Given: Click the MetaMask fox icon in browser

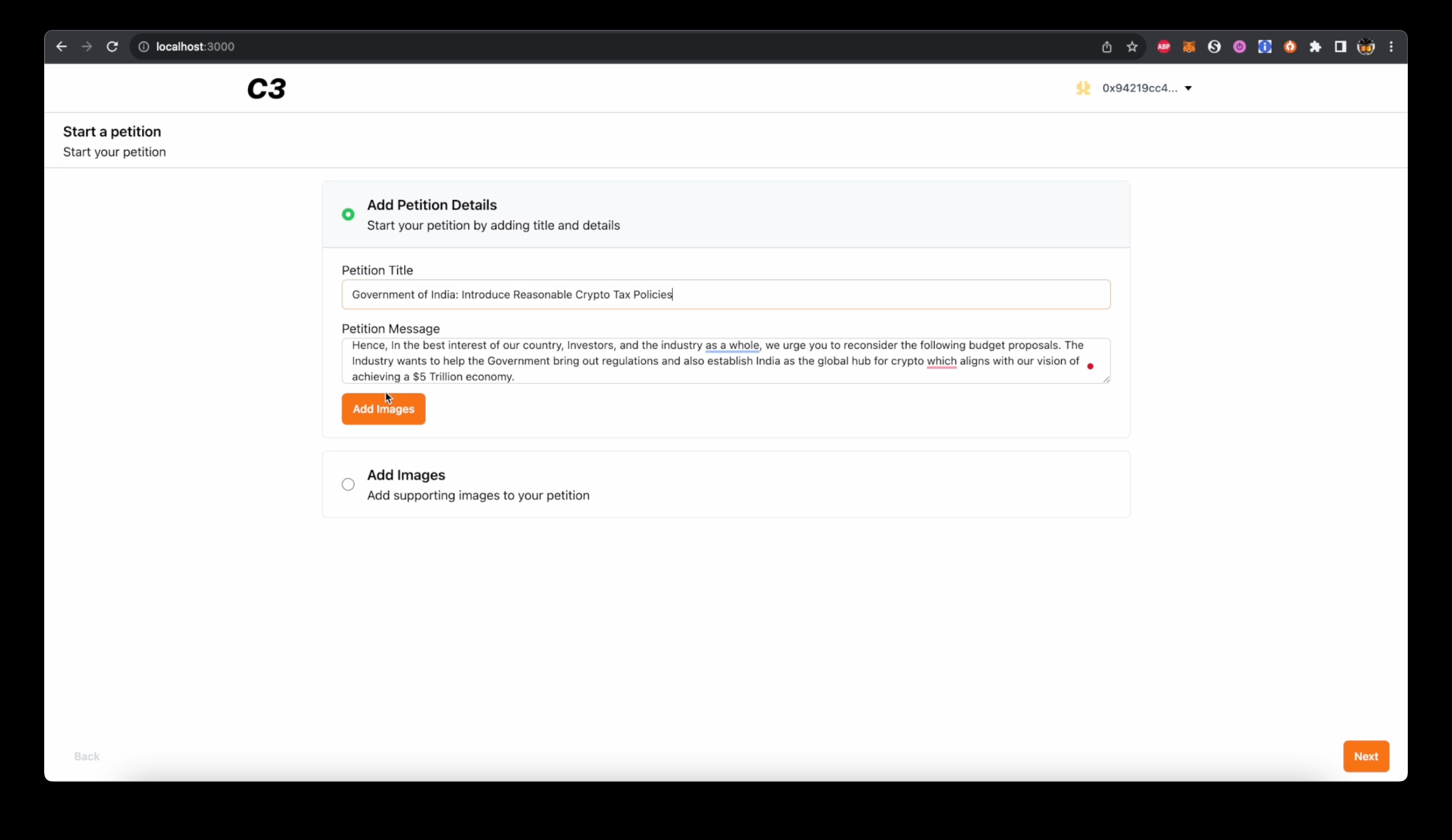Looking at the screenshot, I should pos(1189,46).
